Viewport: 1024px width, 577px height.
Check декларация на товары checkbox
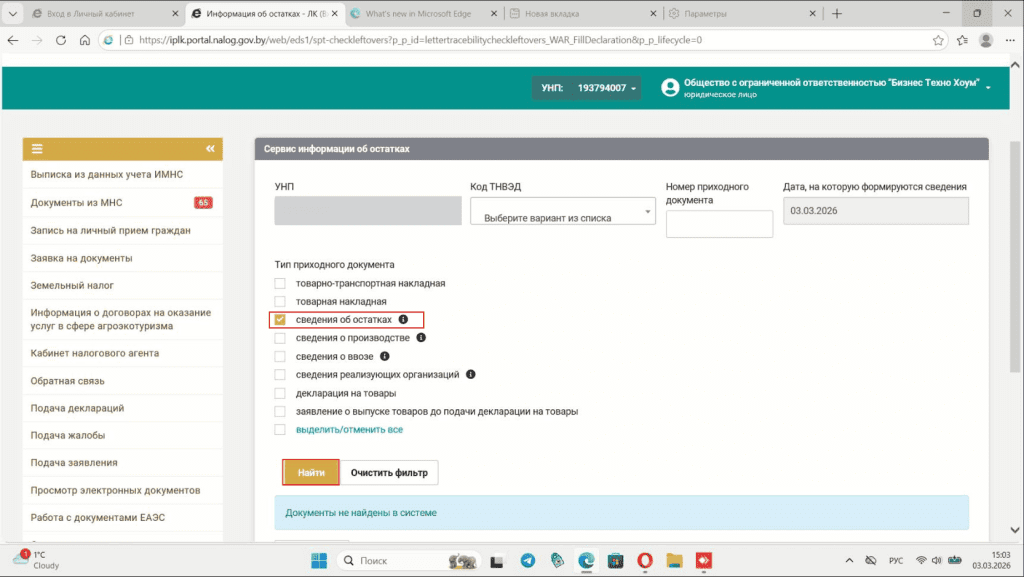point(280,393)
